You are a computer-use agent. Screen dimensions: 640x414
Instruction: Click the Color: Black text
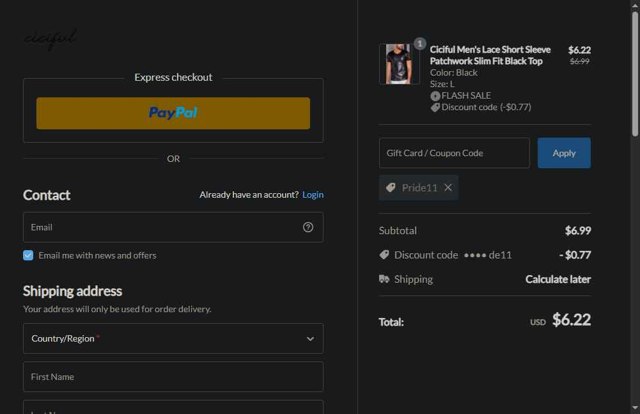click(x=453, y=73)
